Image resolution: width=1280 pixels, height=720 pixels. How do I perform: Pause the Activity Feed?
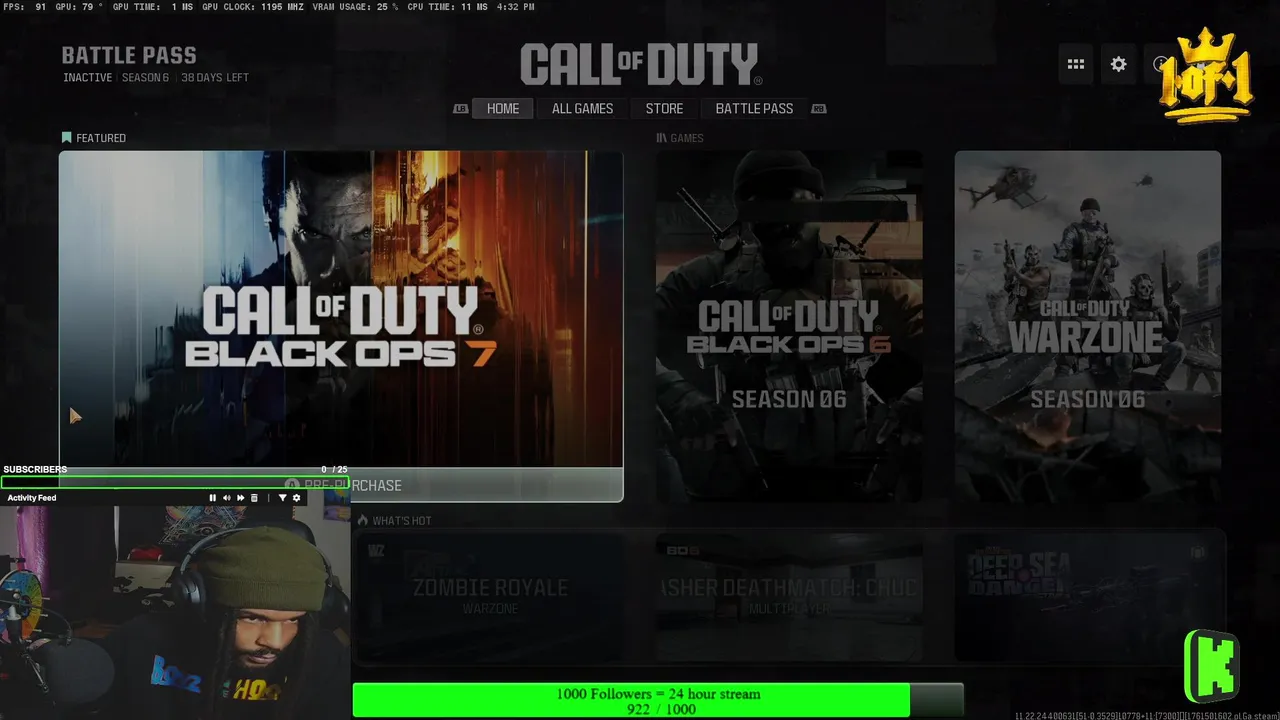212,498
